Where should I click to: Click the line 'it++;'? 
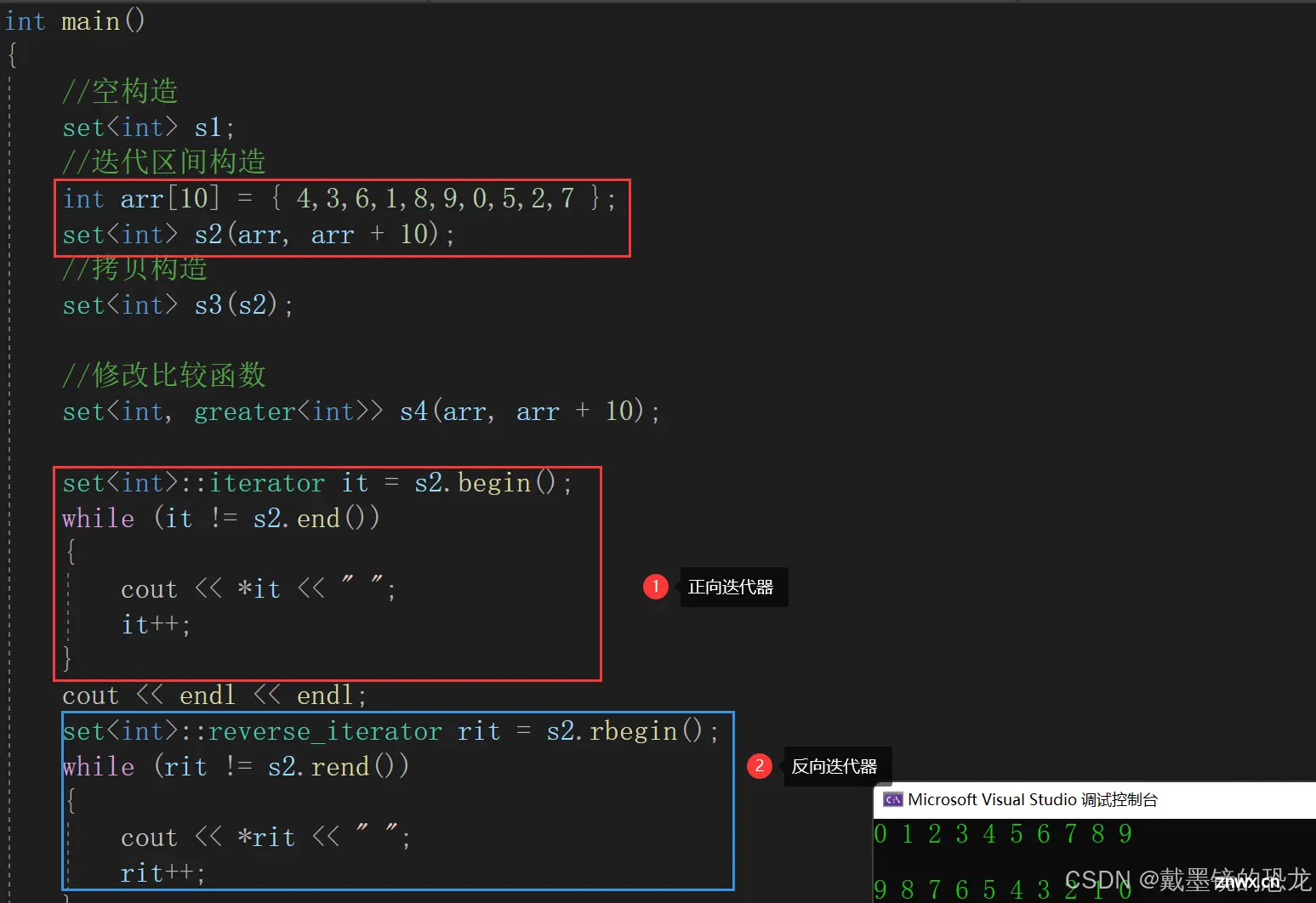156,625
